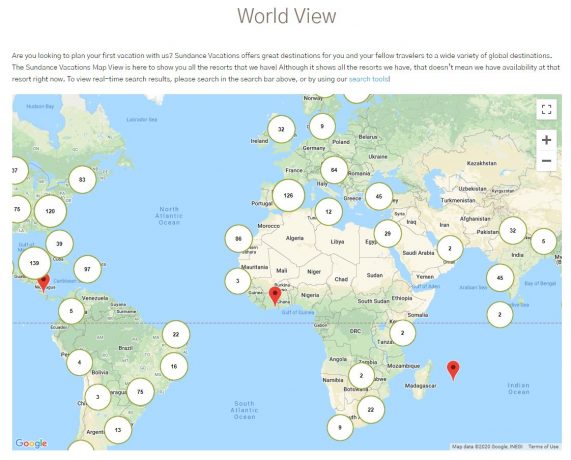Open the 86 cluster west of Morocco
Image resolution: width=571 pixels, height=460 pixels.
[239, 239]
